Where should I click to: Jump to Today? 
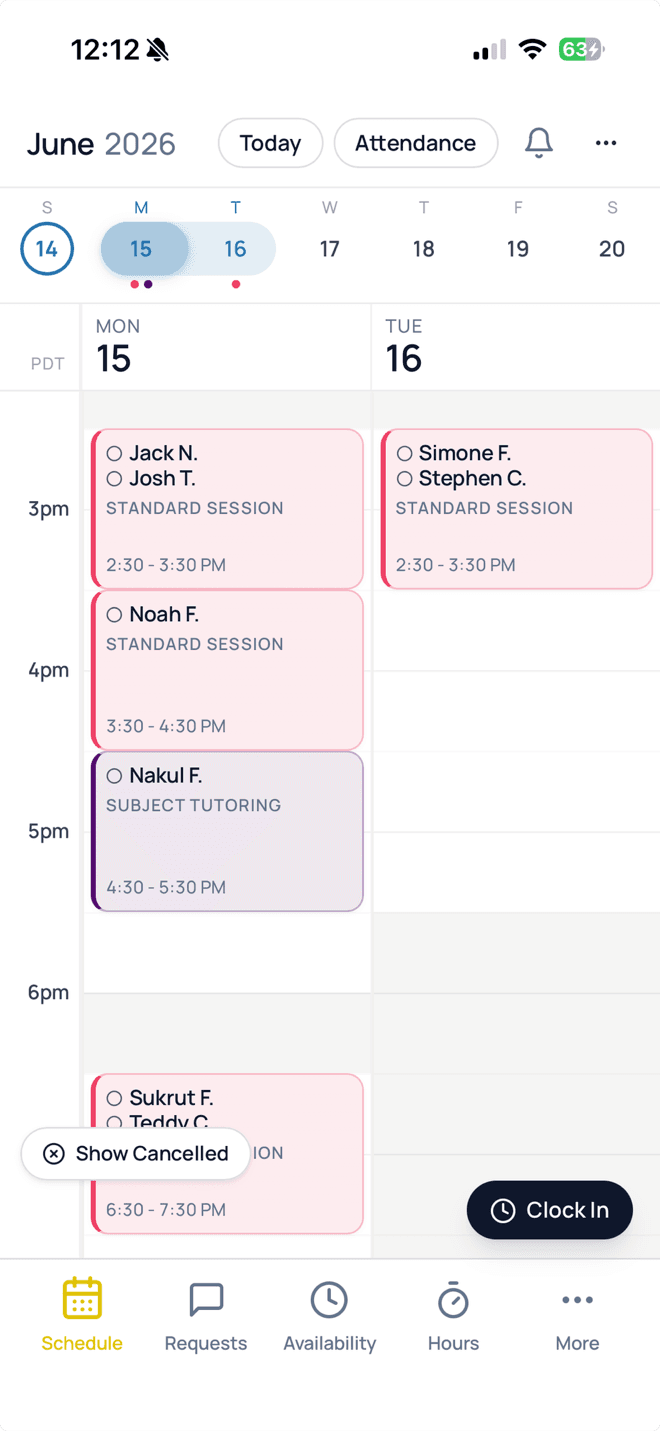(270, 143)
